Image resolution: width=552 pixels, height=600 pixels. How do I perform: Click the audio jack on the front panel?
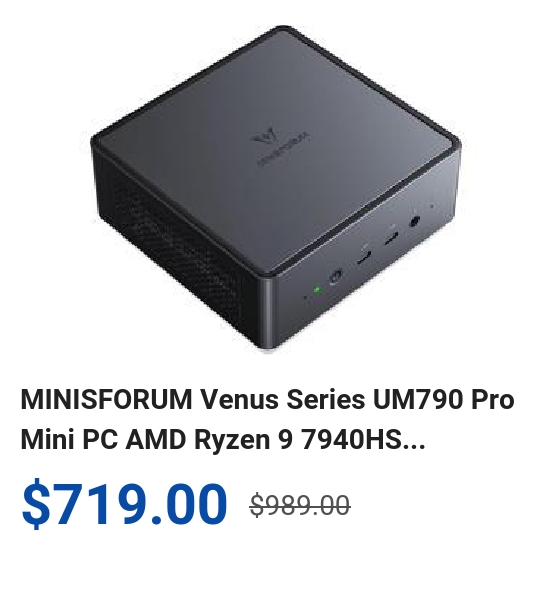tap(415, 221)
